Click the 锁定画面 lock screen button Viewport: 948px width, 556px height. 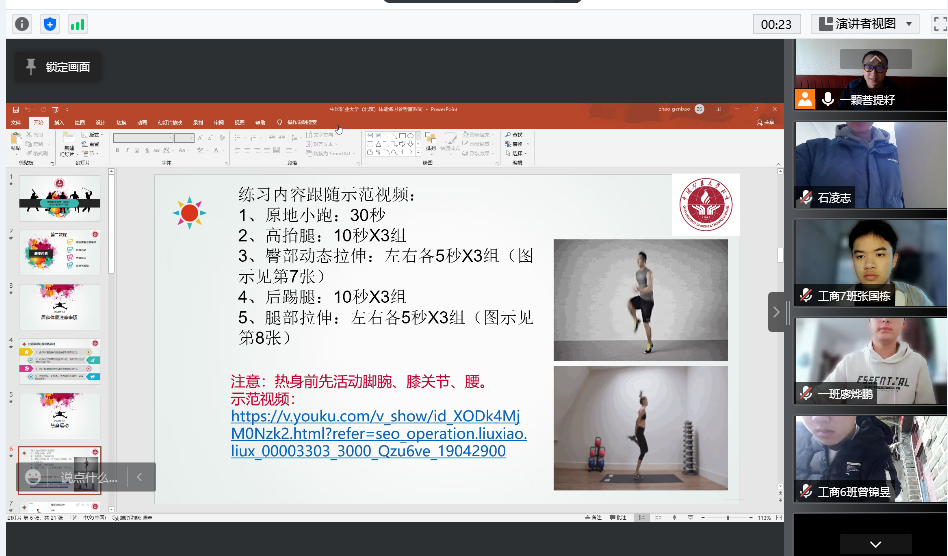(58, 67)
